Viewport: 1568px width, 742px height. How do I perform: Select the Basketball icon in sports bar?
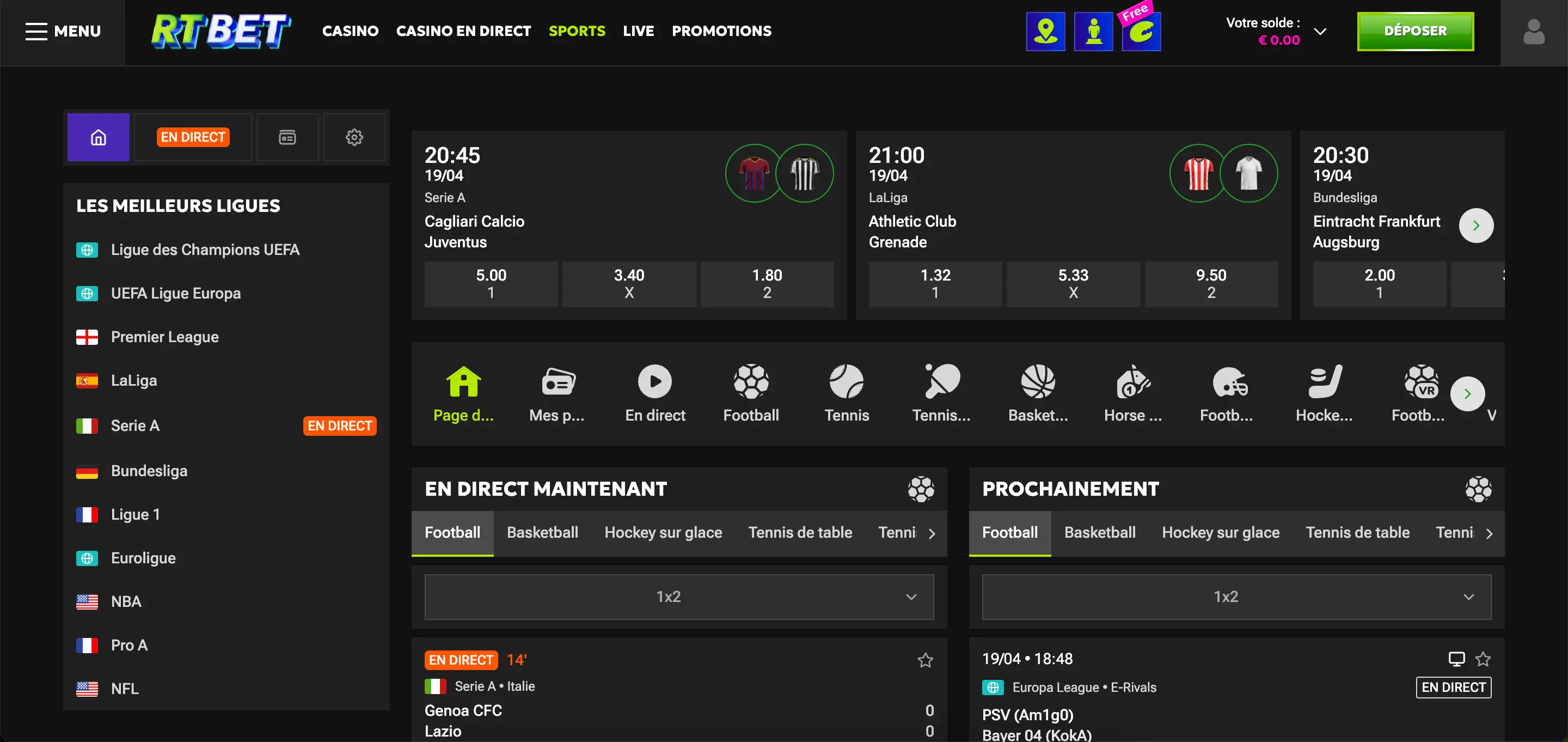click(x=1038, y=393)
